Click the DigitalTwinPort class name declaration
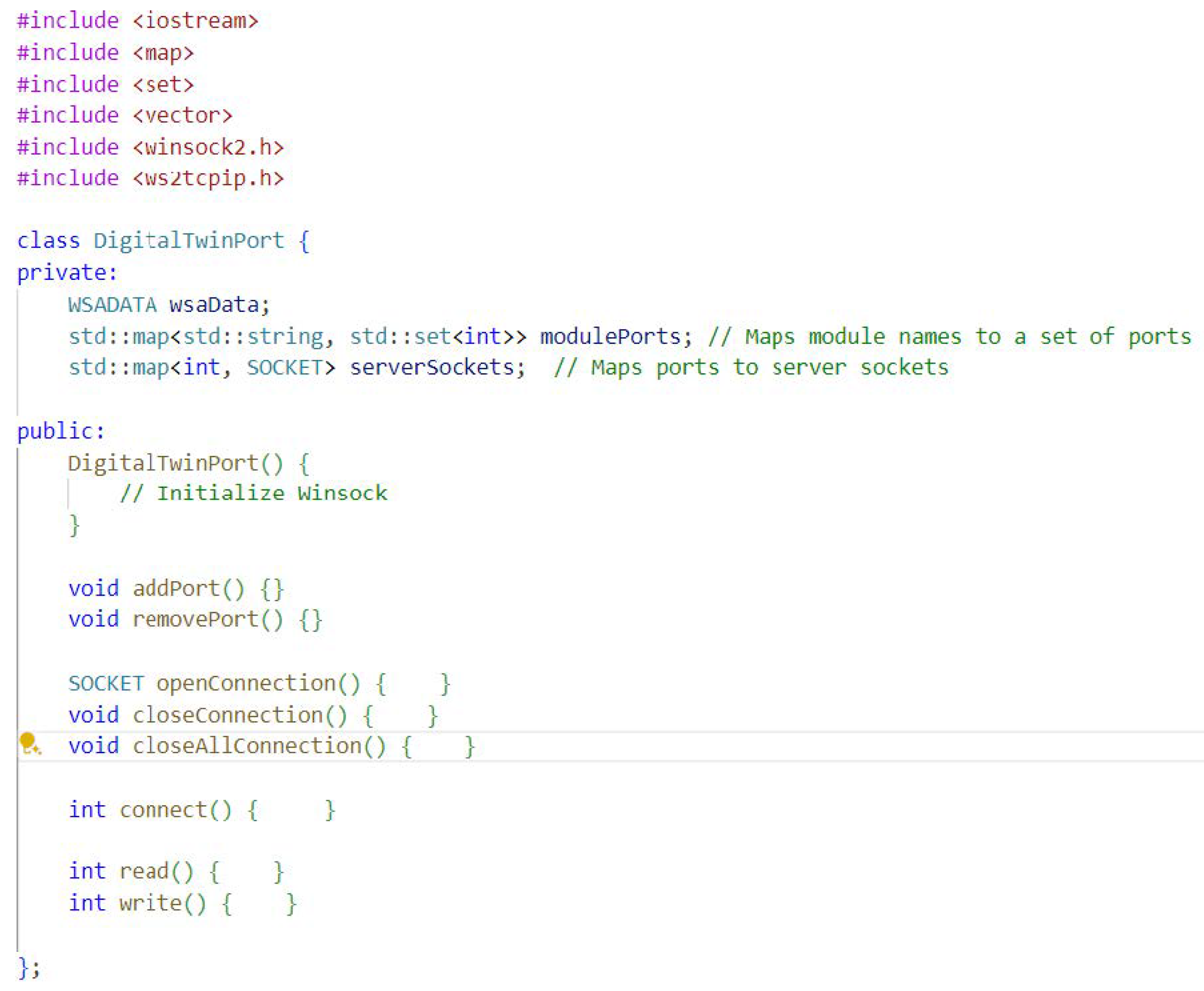 (189, 240)
